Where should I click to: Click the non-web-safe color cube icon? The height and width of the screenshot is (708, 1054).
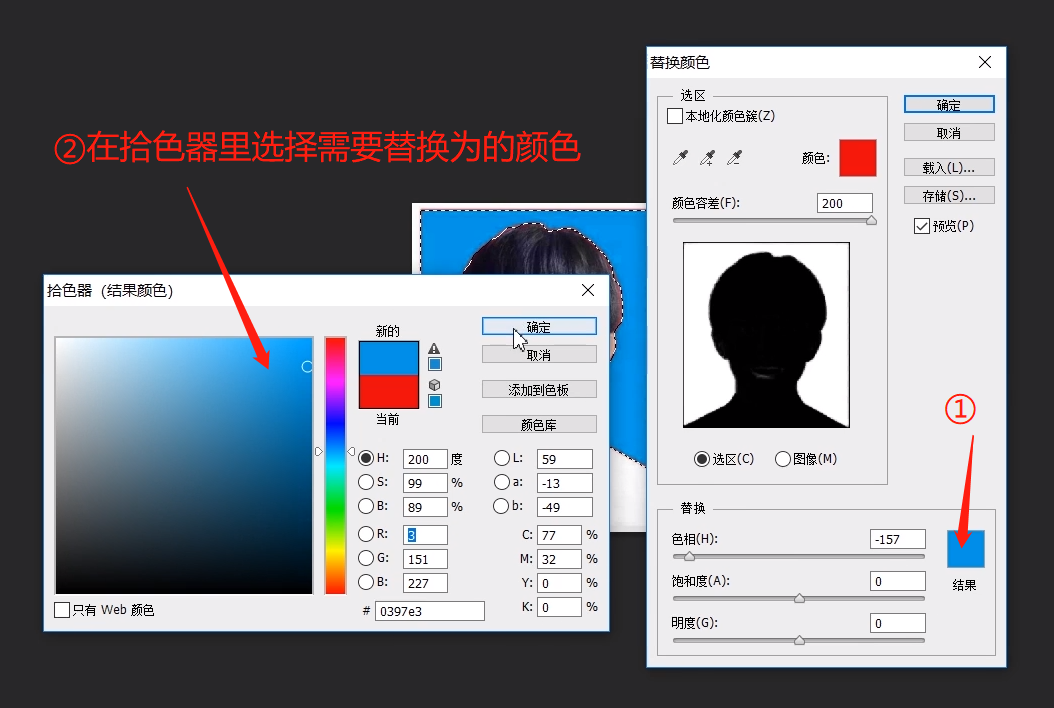click(434, 386)
